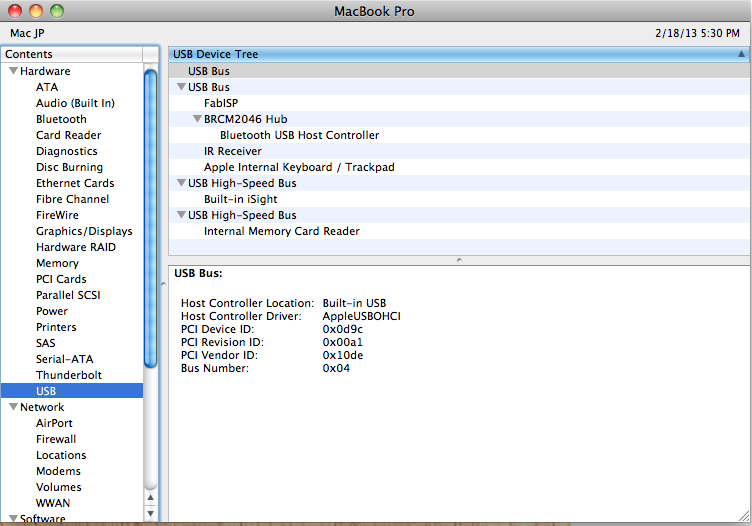The width and height of the screenshot is (752, 526).
Task: Click the AppleUSBOHCI driver value
Action: click(x=361, y=316)
